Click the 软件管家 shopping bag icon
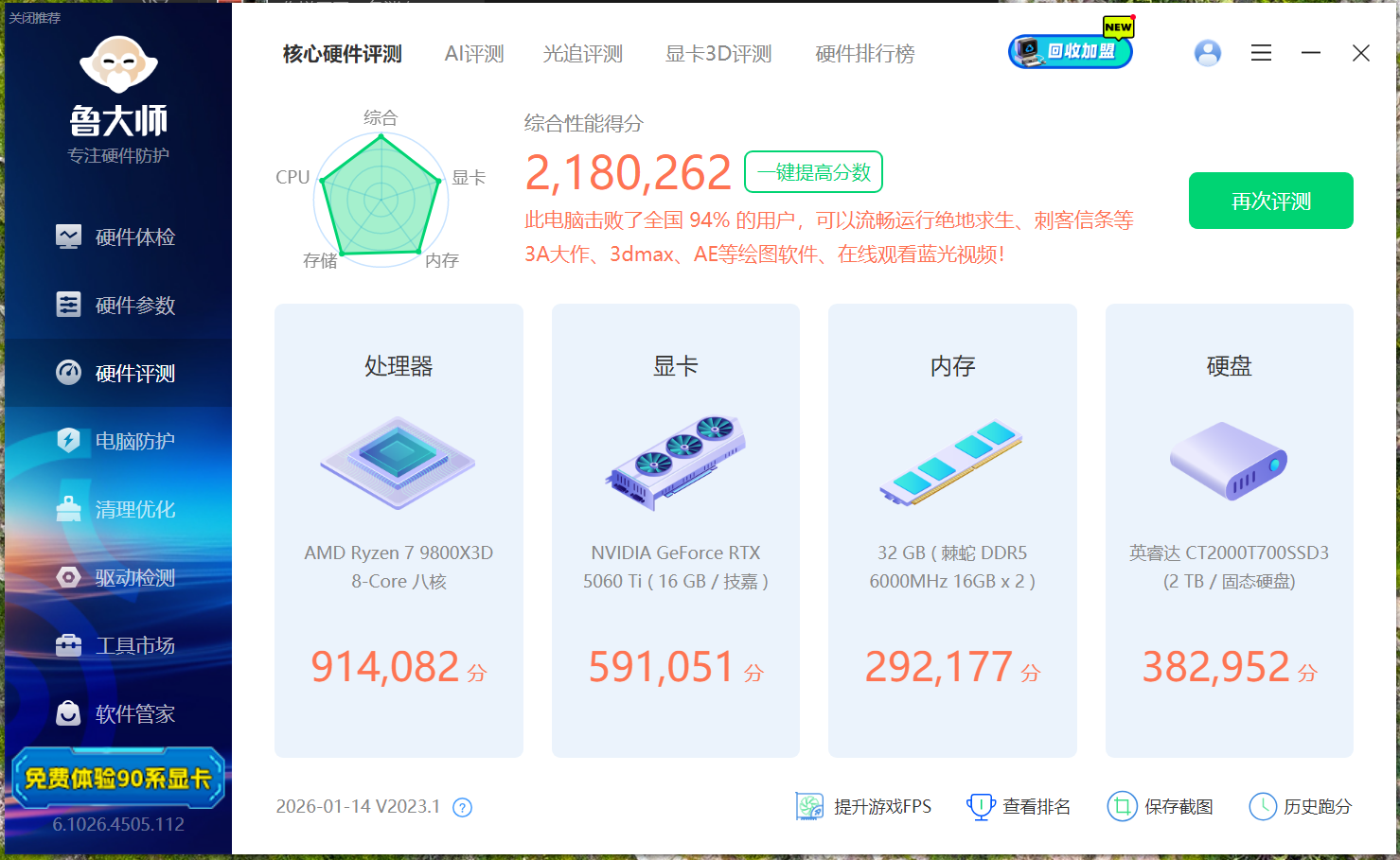 tap(68, 713)
